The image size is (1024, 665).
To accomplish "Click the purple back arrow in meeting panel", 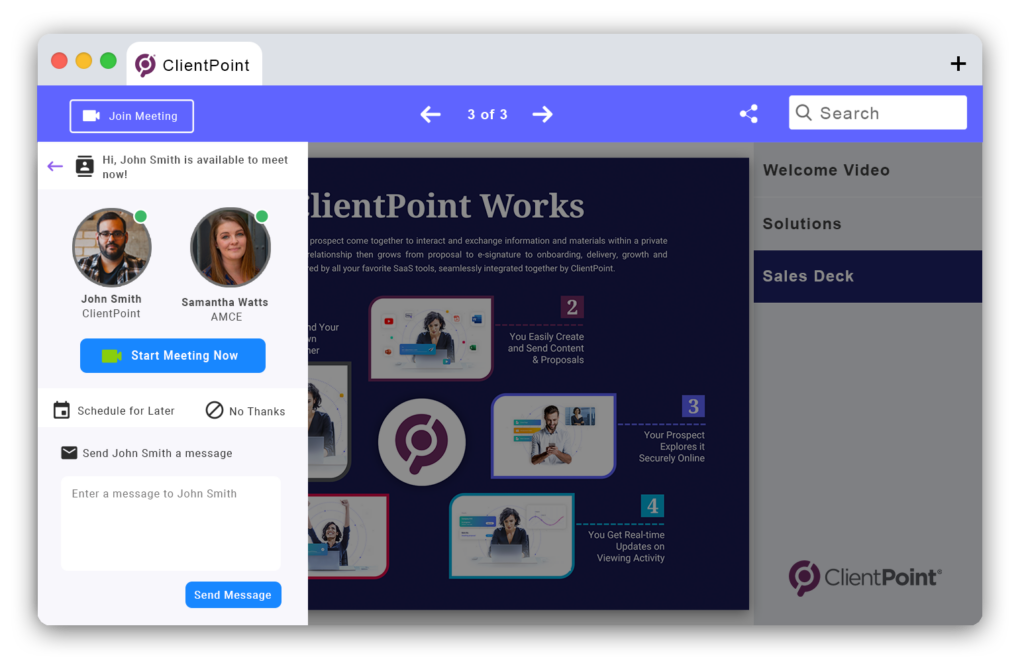I will click(x=55, y=167).
